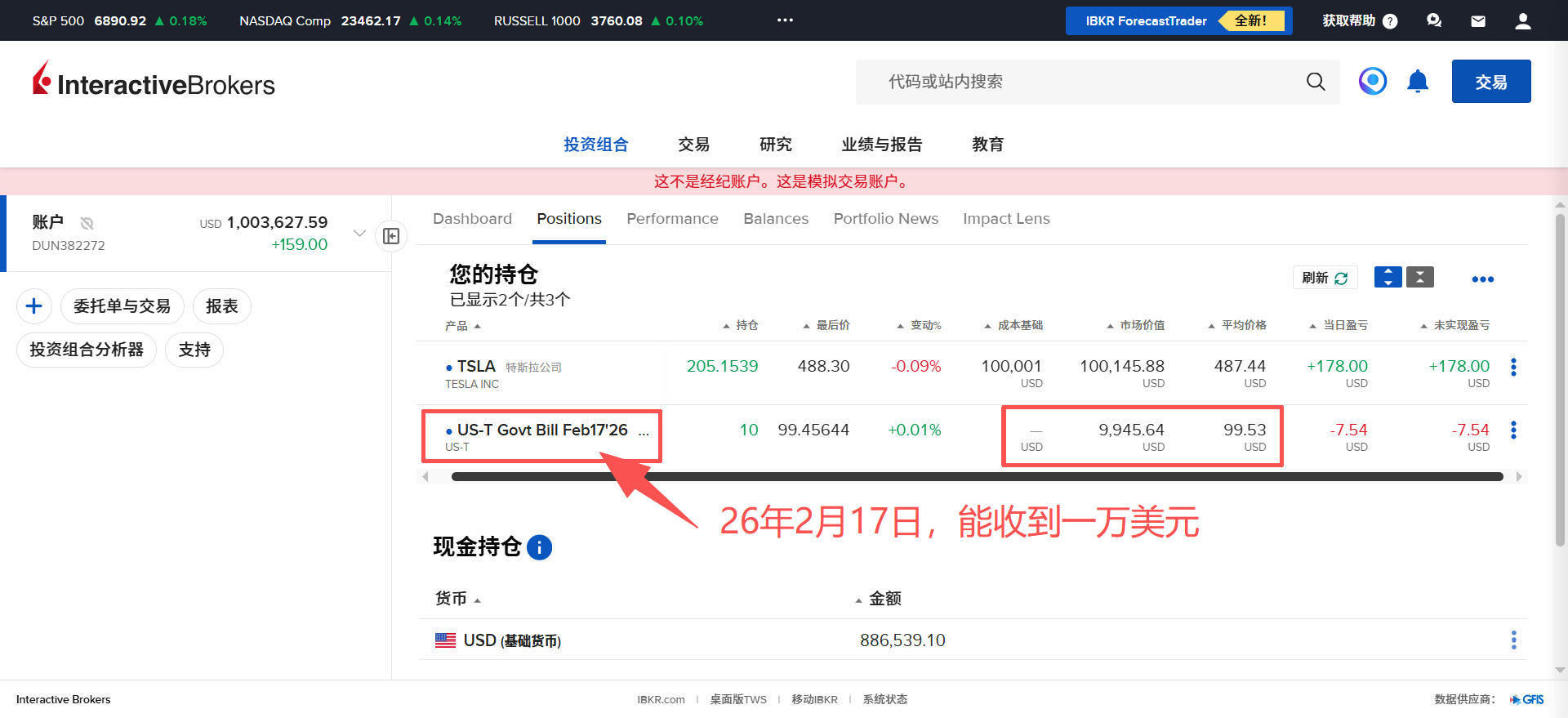Viewport: 1568px width, 718px height.
Task: Open the messages envelope icon
Action: coord(1478,21)
